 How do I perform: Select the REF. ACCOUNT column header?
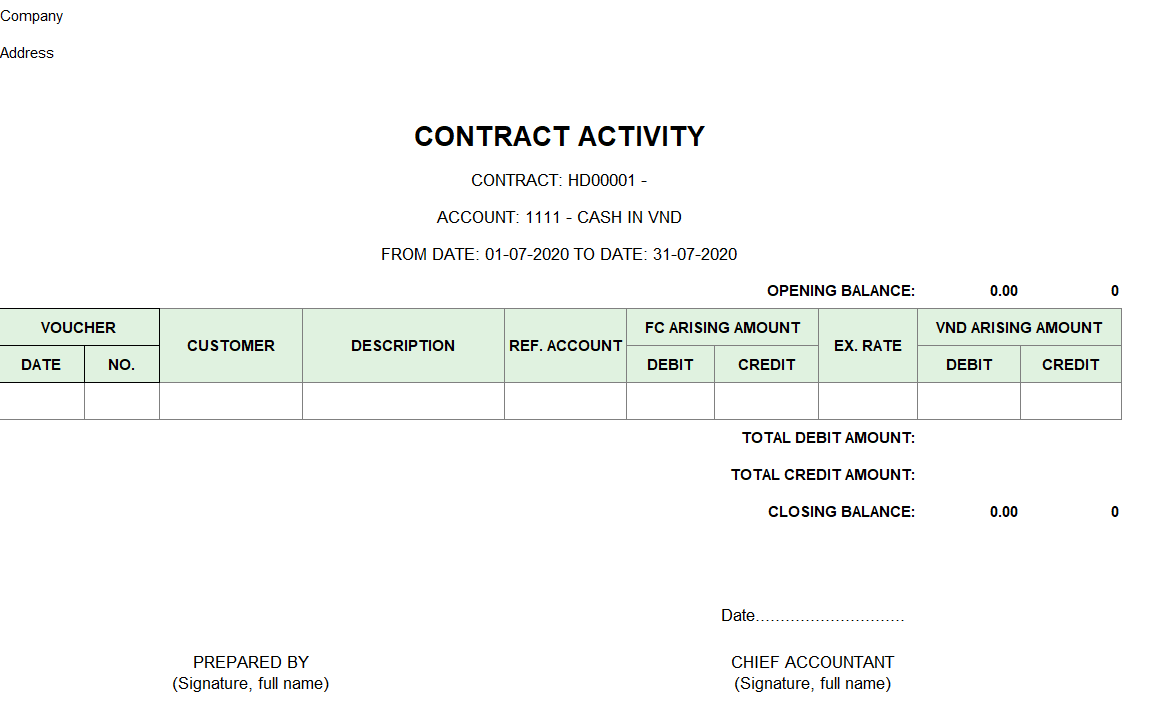tap(565, 346)
